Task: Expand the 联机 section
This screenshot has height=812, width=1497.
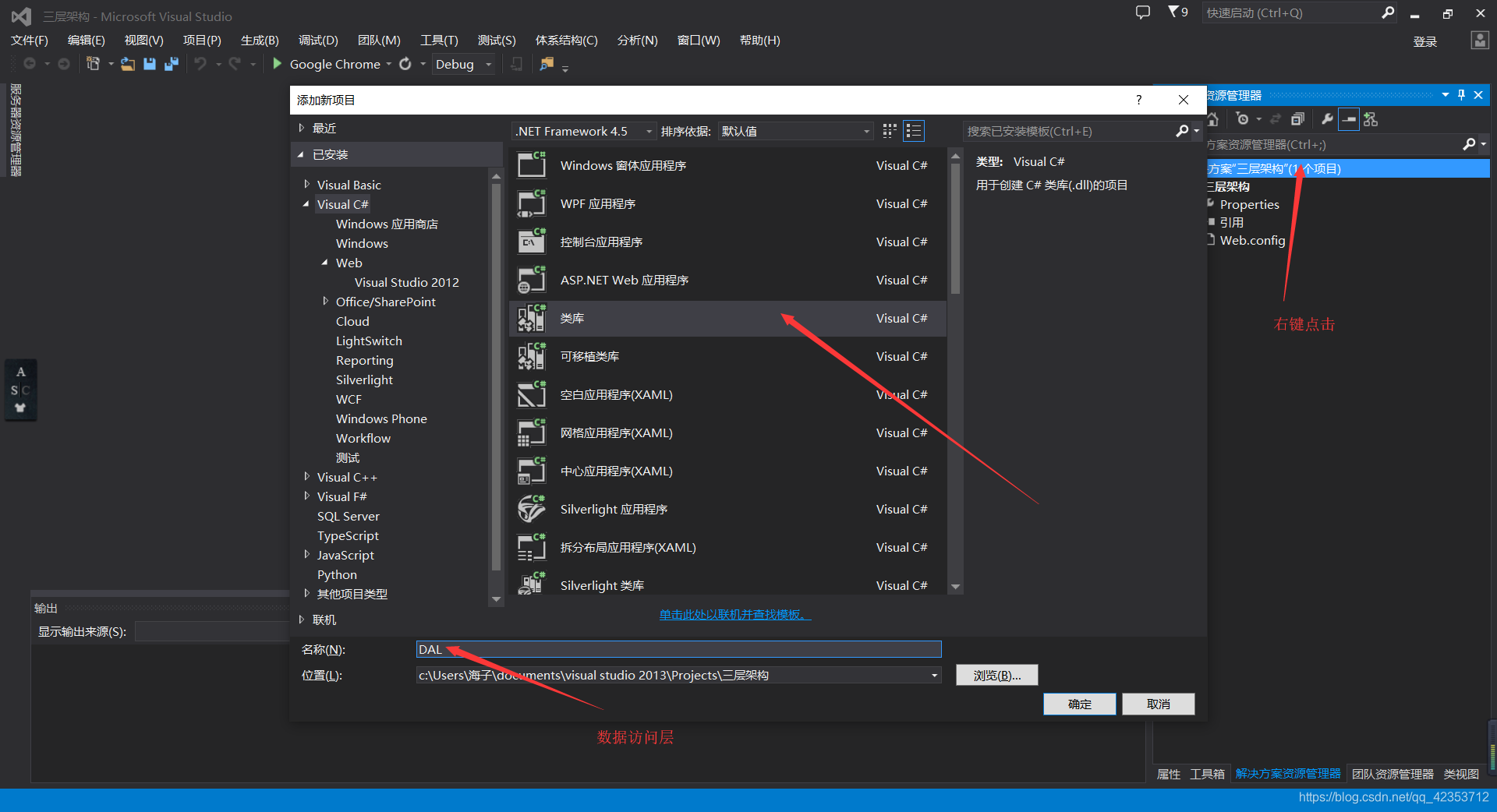Action: click(x=301, y=620)
